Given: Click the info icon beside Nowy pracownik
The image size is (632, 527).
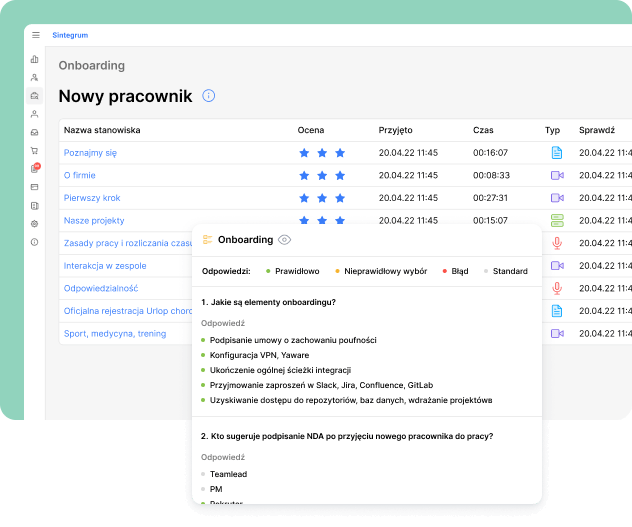Looking at the screenshot, I should point(208,96).
